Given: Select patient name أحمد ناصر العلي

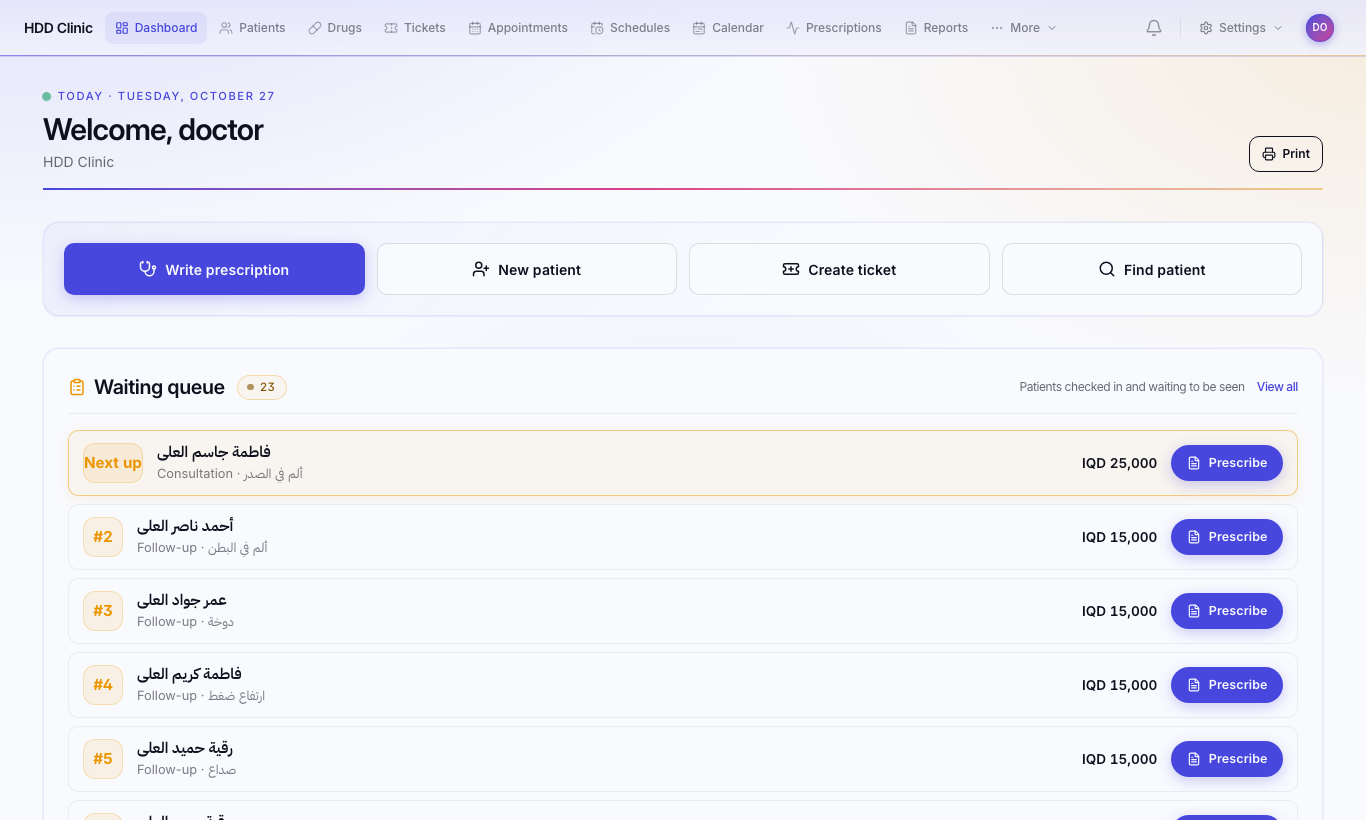Looking at the screenshot, I should click(185, 526).
